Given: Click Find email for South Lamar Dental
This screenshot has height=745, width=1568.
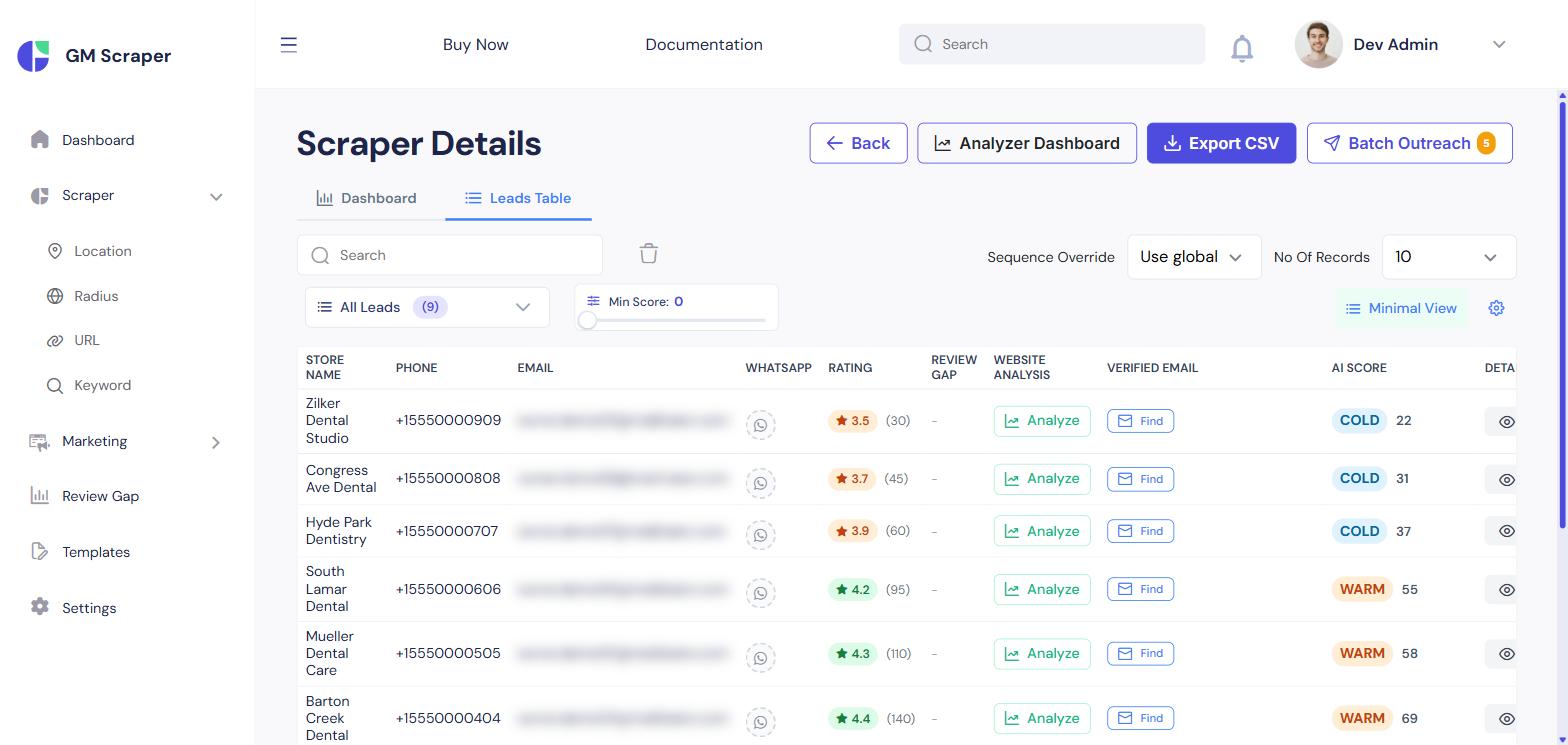Looking at the screenshot, I should pos(1140,589).
